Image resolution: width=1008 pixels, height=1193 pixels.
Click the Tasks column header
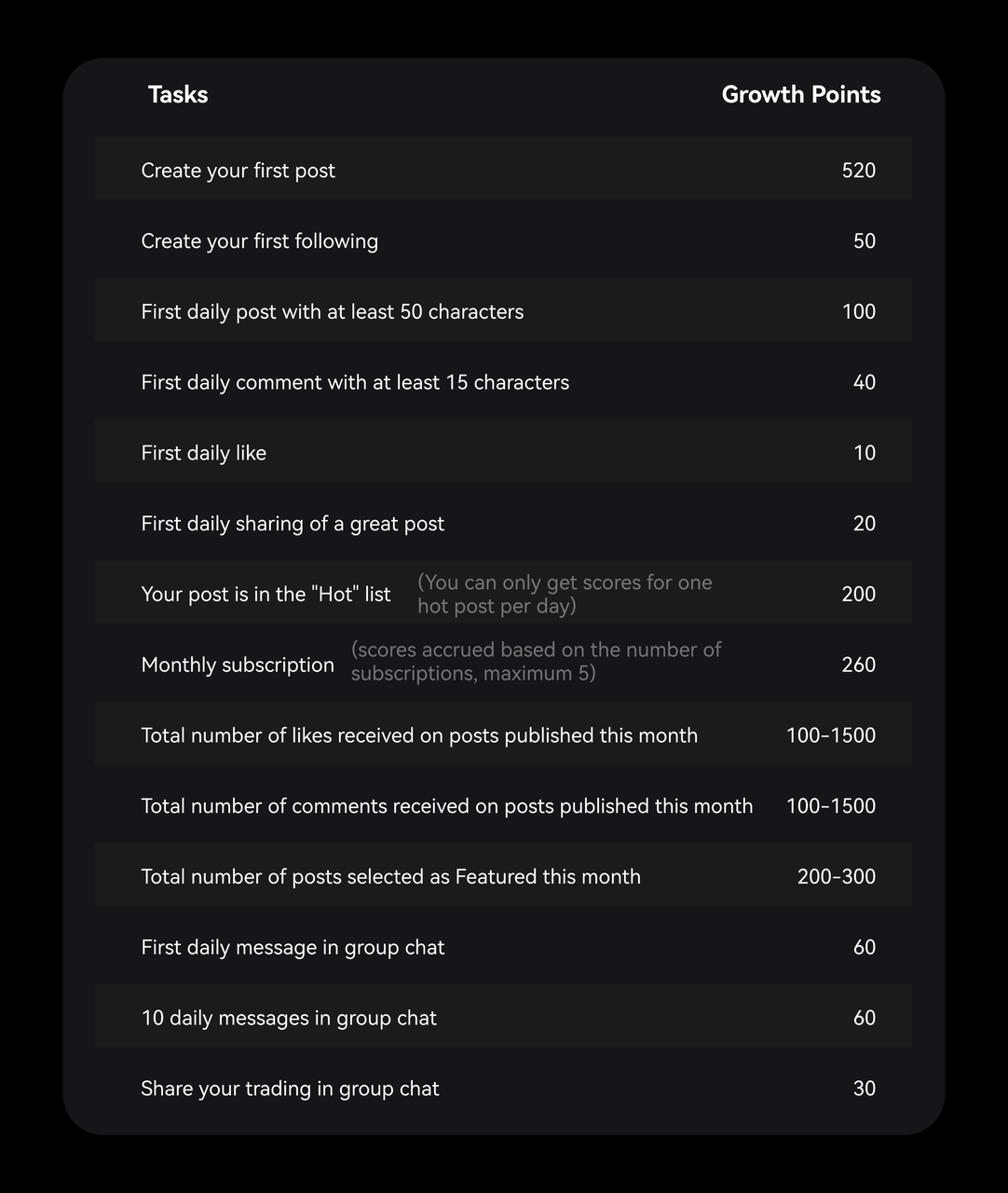(x=178, y=95)
